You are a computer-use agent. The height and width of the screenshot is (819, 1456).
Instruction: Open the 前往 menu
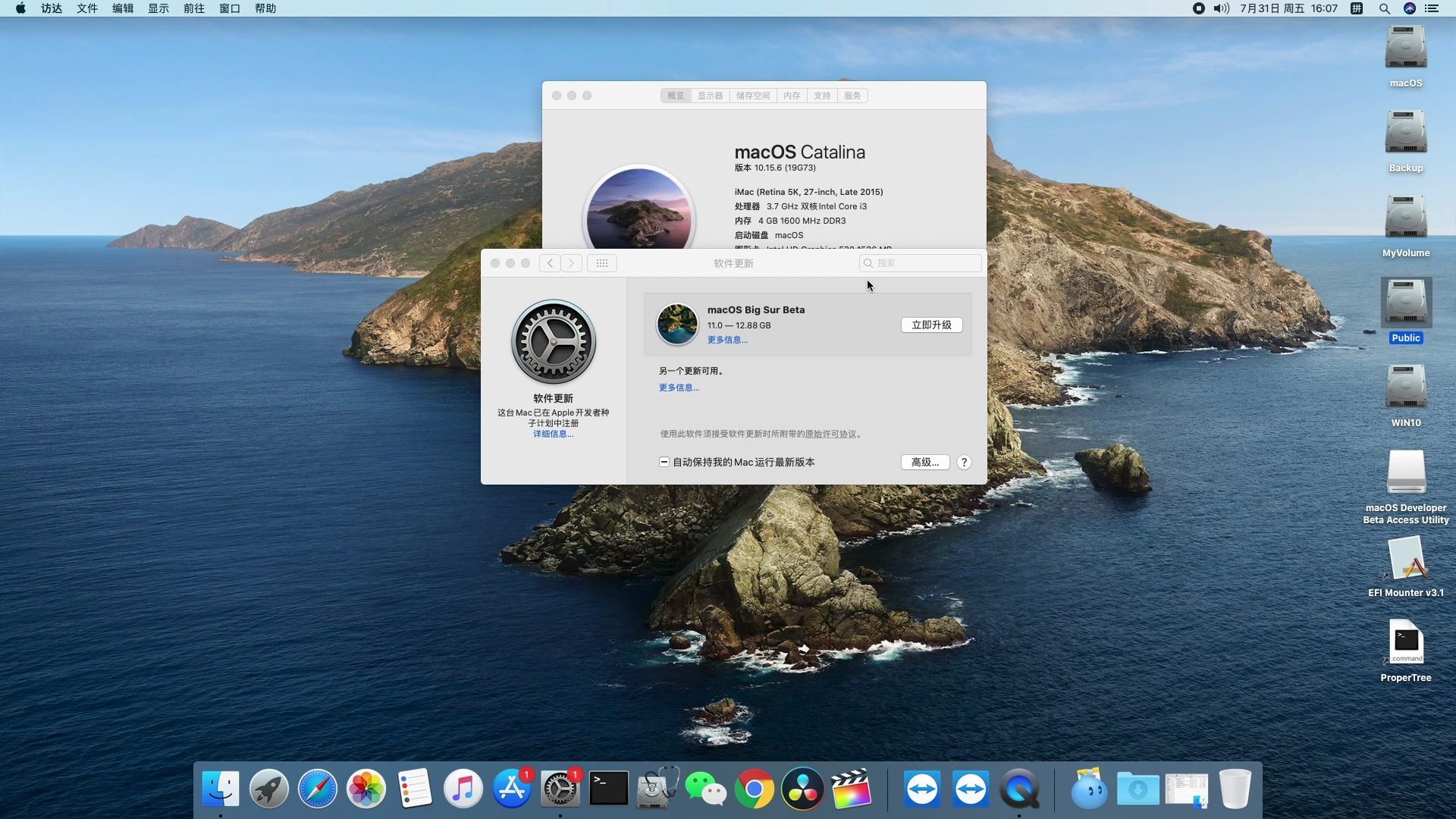coord(194,8)
